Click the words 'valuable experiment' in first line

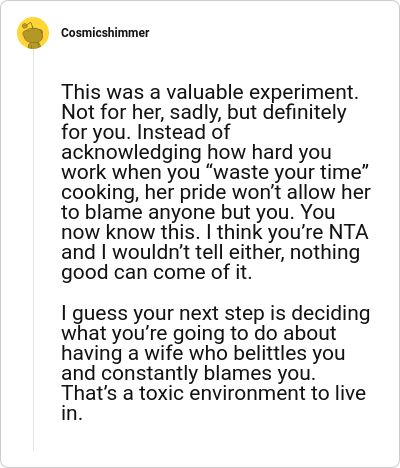(x=262, y=92)
